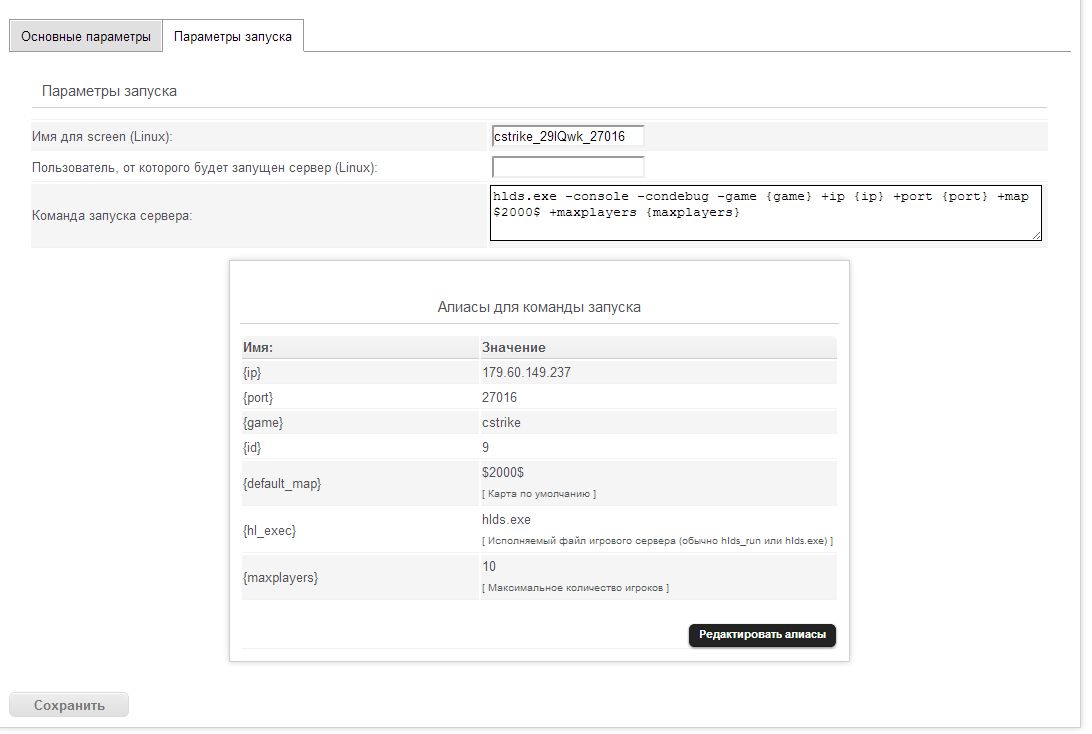Click the {game} alias name cell
1092x734 pixels.
click(262, 422)
